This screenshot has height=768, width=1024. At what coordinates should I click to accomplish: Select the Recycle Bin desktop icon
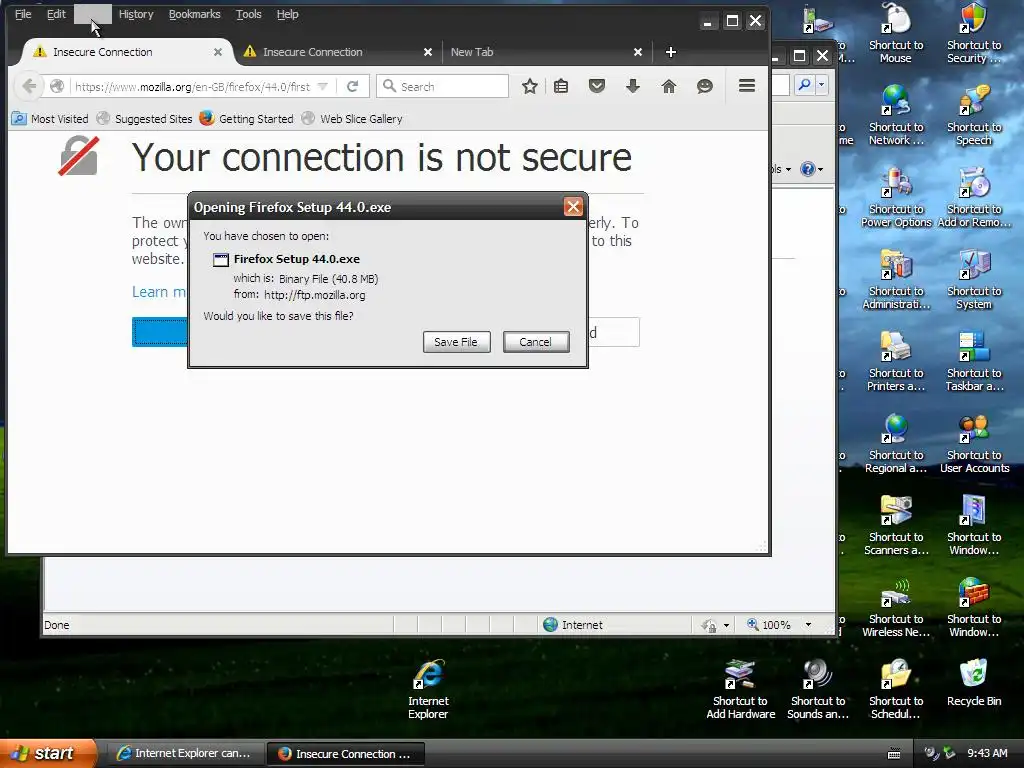pos(974,683)
